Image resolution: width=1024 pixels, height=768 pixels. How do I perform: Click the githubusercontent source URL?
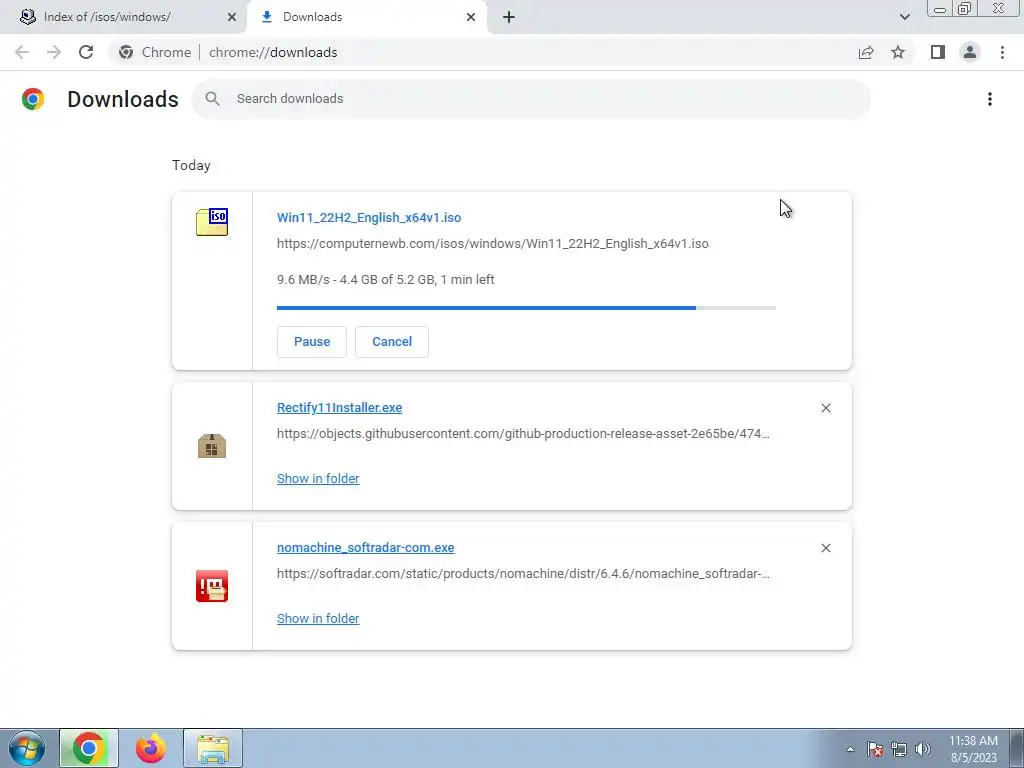523,434
